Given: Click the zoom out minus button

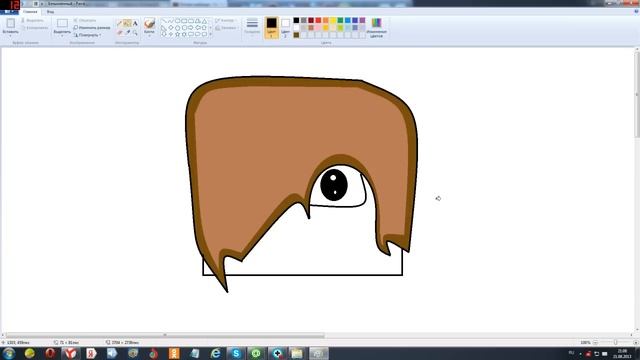Looking at the screenshot, I should (596, 342).
